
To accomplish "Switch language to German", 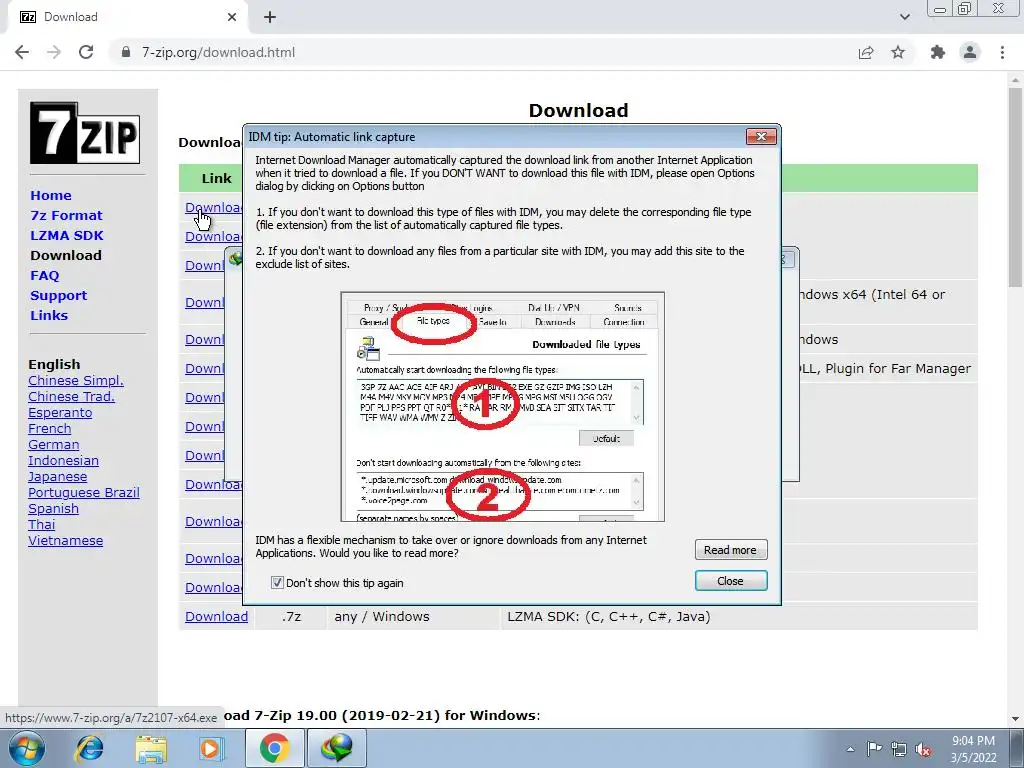I will [54, 445].
